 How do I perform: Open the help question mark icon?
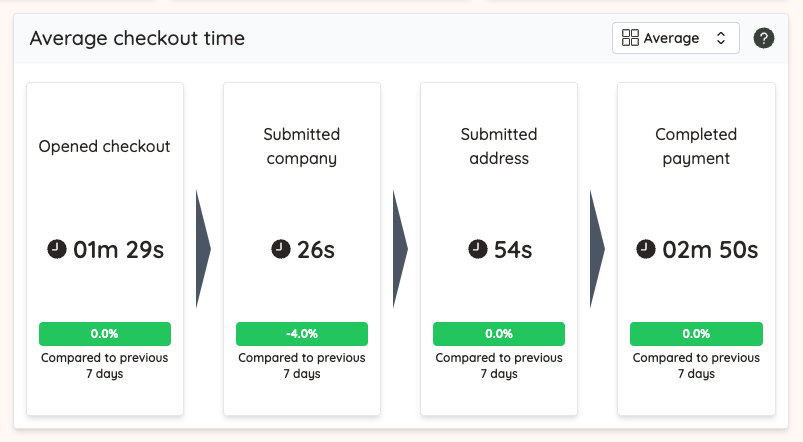tap(764, 38)
